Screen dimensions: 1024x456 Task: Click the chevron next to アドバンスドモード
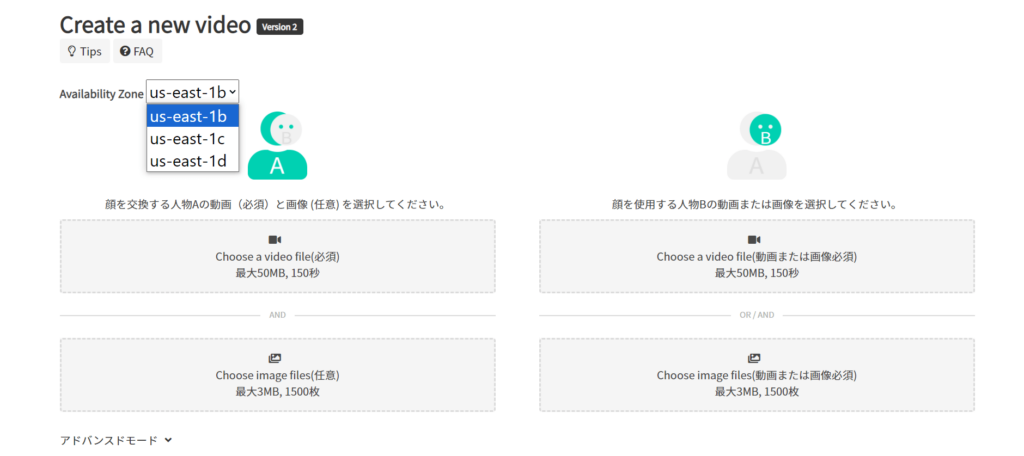click(x=168, y=440)
